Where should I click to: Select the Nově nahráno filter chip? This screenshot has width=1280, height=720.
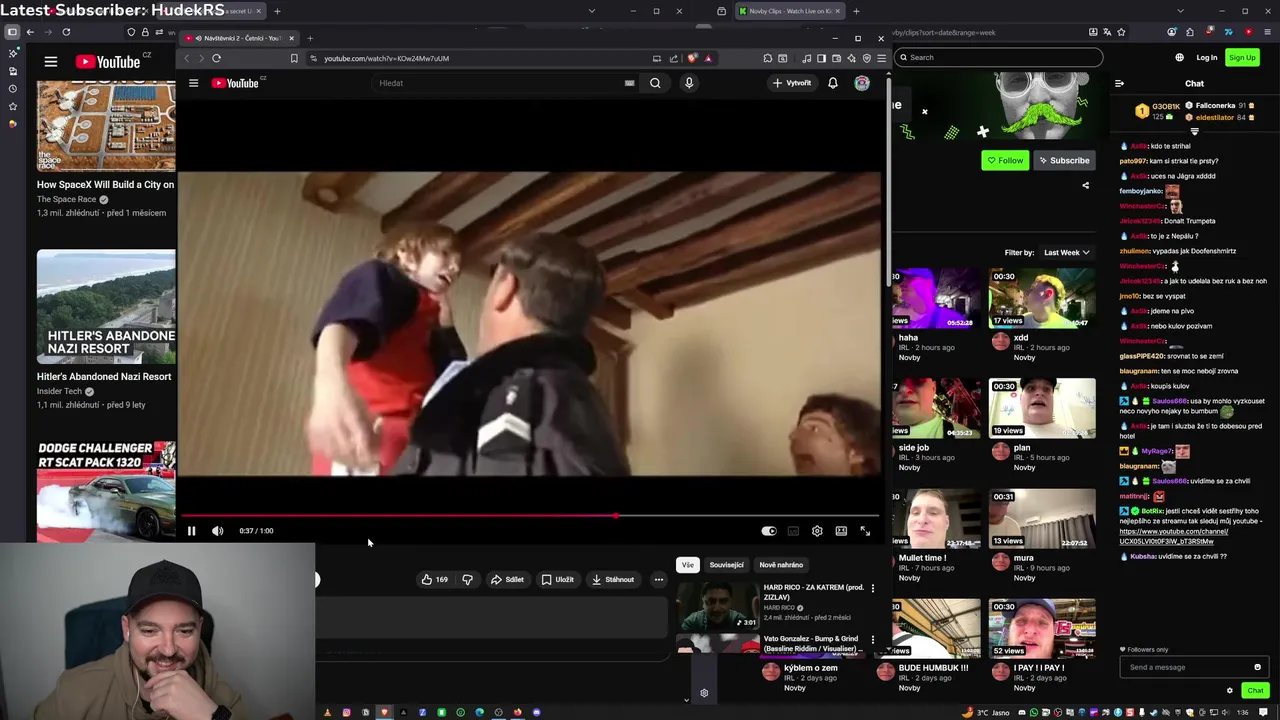(x=781, y=565)
